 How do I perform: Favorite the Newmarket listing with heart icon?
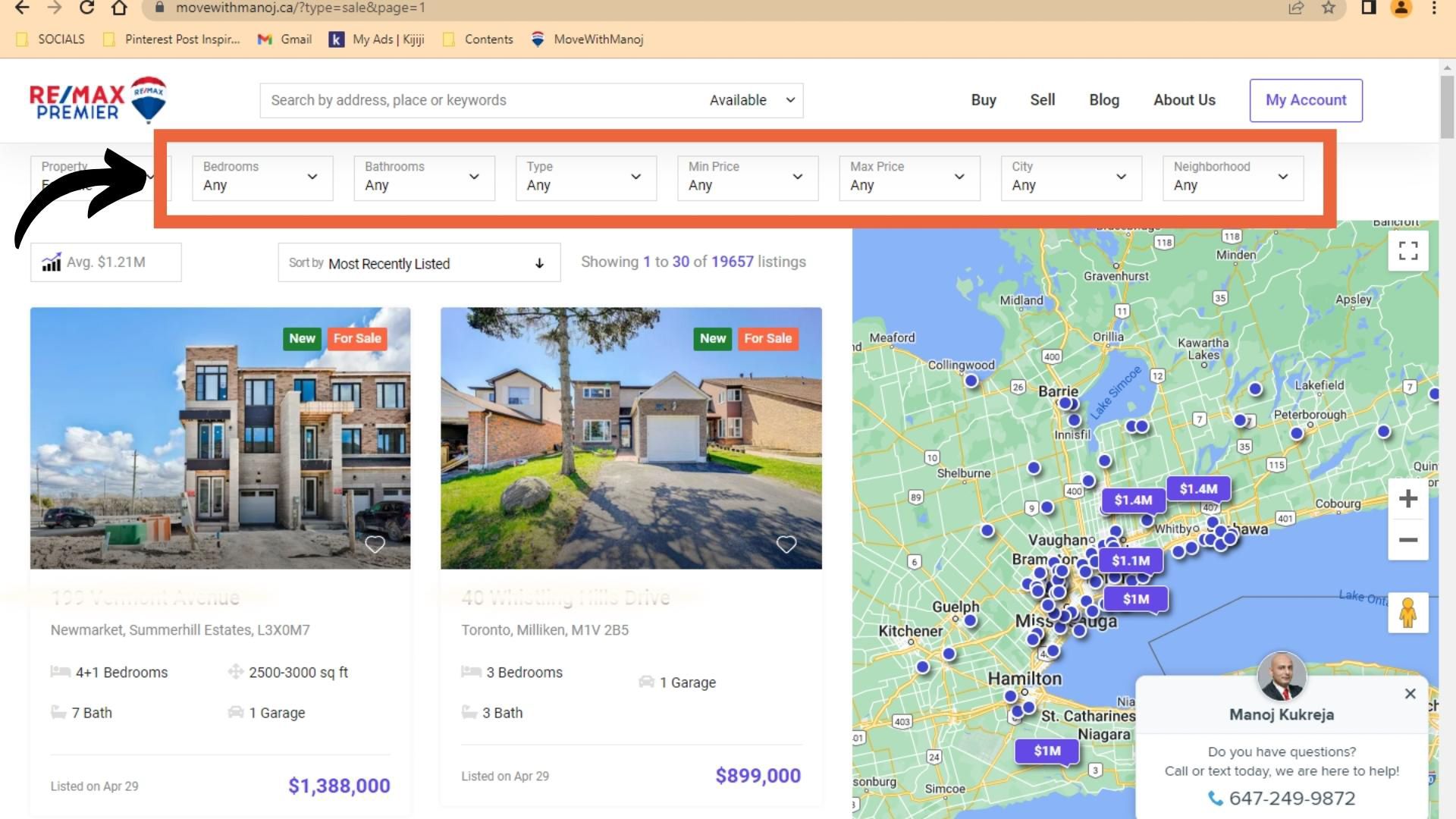pos(375,544)
